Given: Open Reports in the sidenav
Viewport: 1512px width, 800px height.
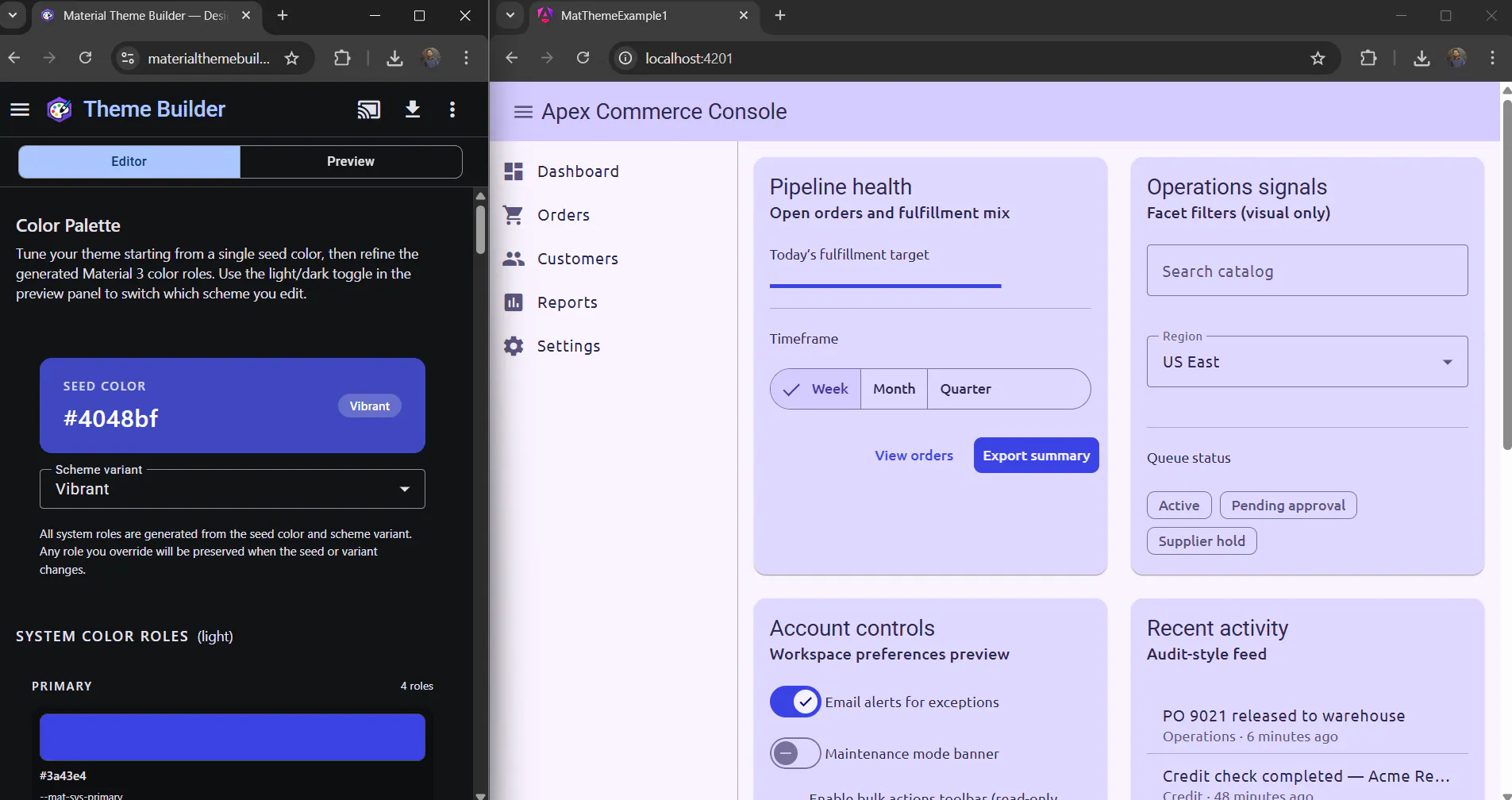Looking at the screenshot, I should point(613,302).
